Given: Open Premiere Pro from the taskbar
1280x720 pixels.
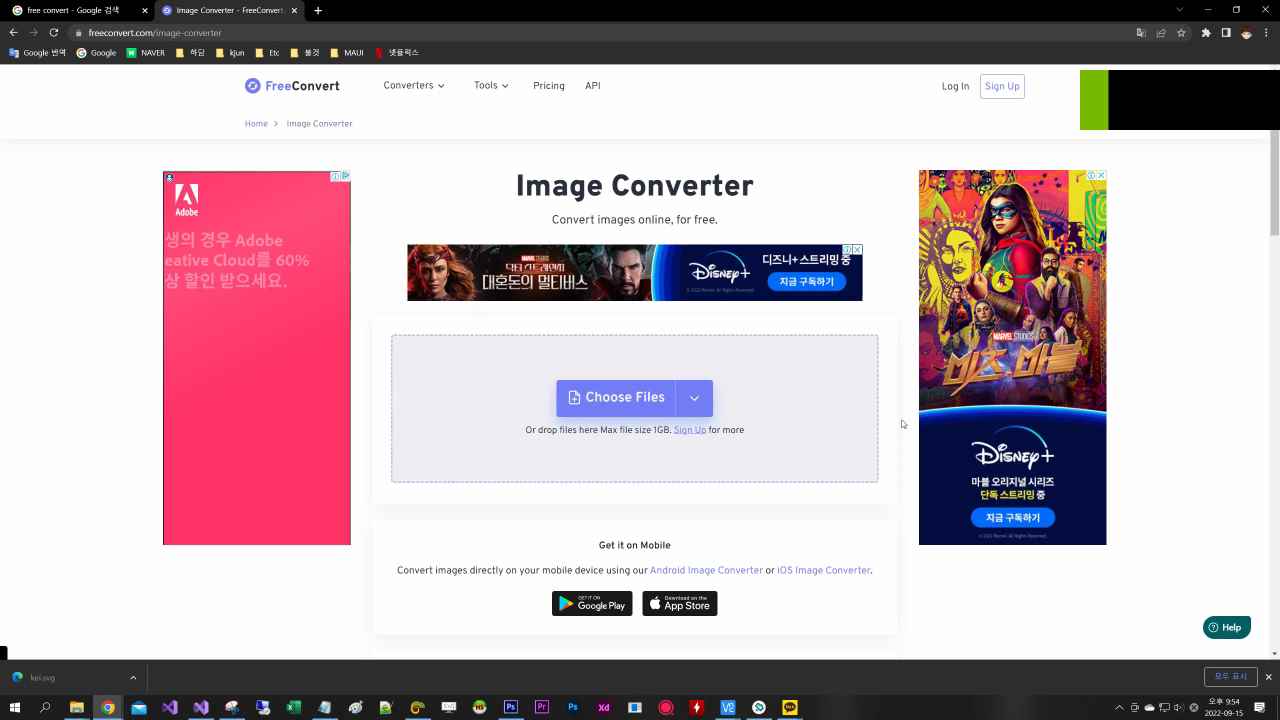Looking at the screenshot, I should (542, 708).
